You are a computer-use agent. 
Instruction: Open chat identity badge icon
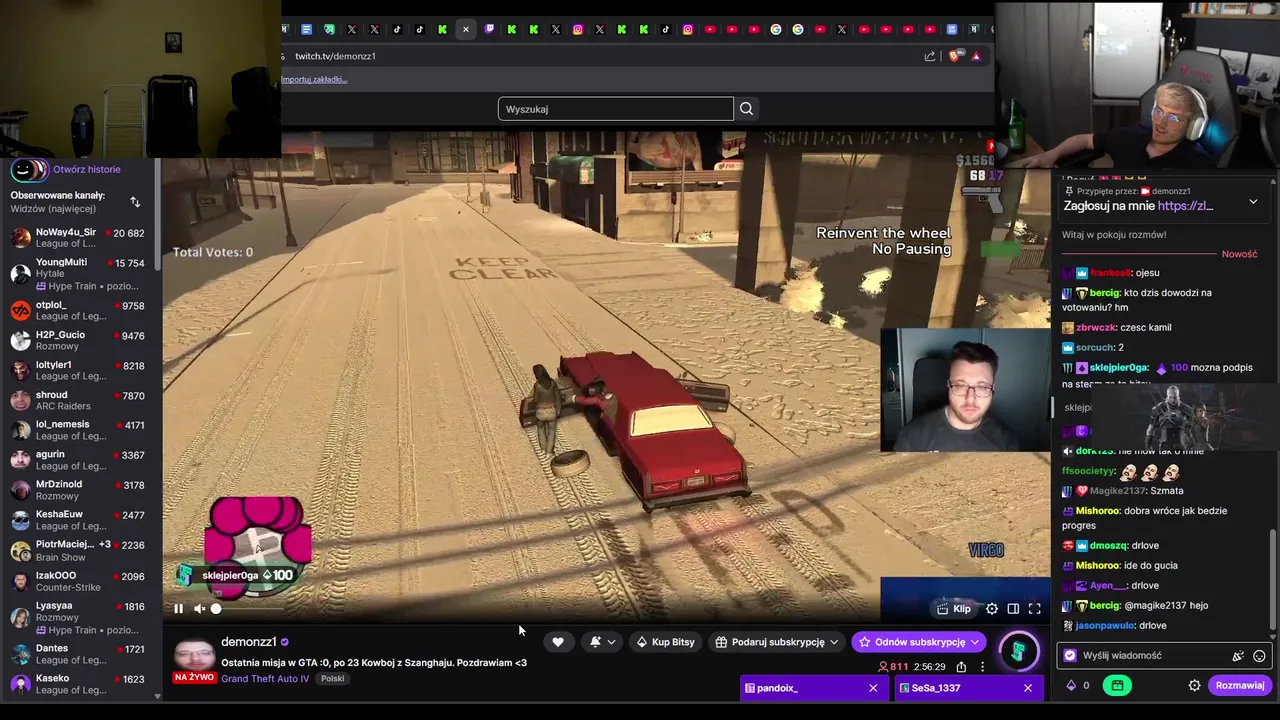tap(1070, 656)
